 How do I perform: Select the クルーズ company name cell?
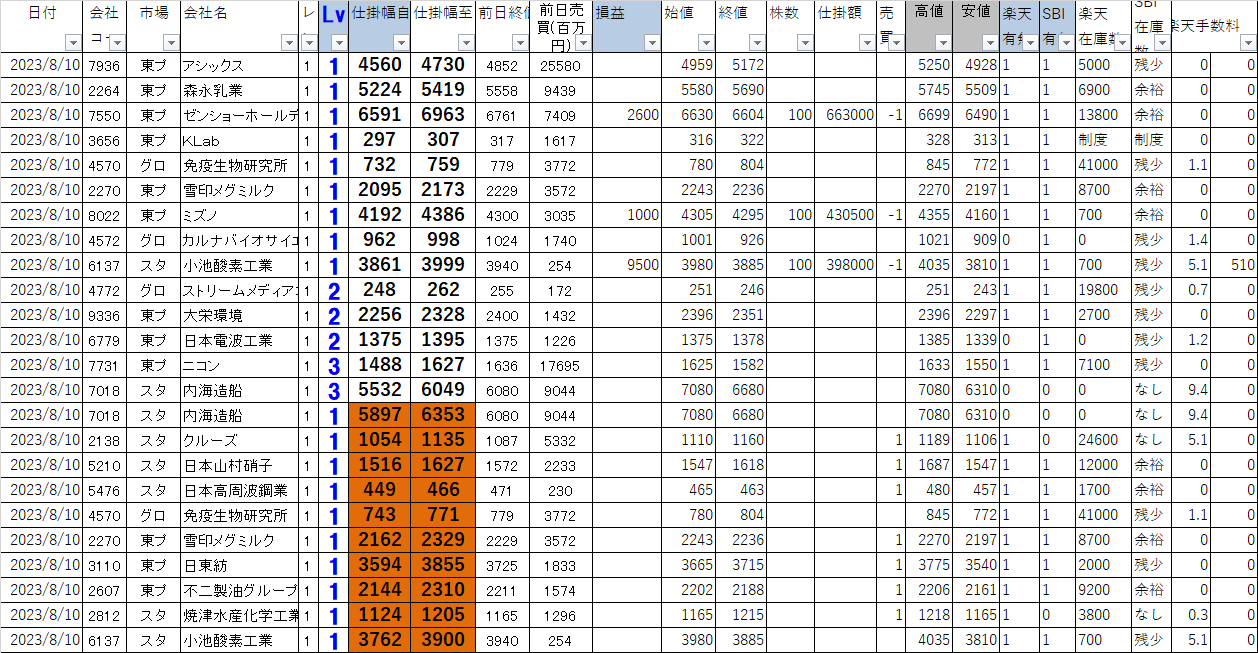pos(239,440)
